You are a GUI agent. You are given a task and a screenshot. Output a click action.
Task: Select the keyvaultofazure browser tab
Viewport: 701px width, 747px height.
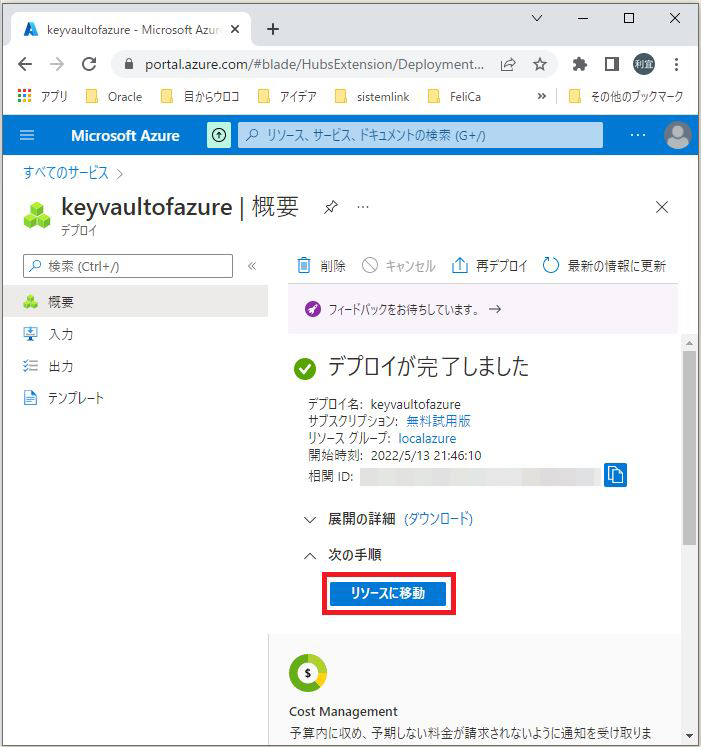coord(131,30)
